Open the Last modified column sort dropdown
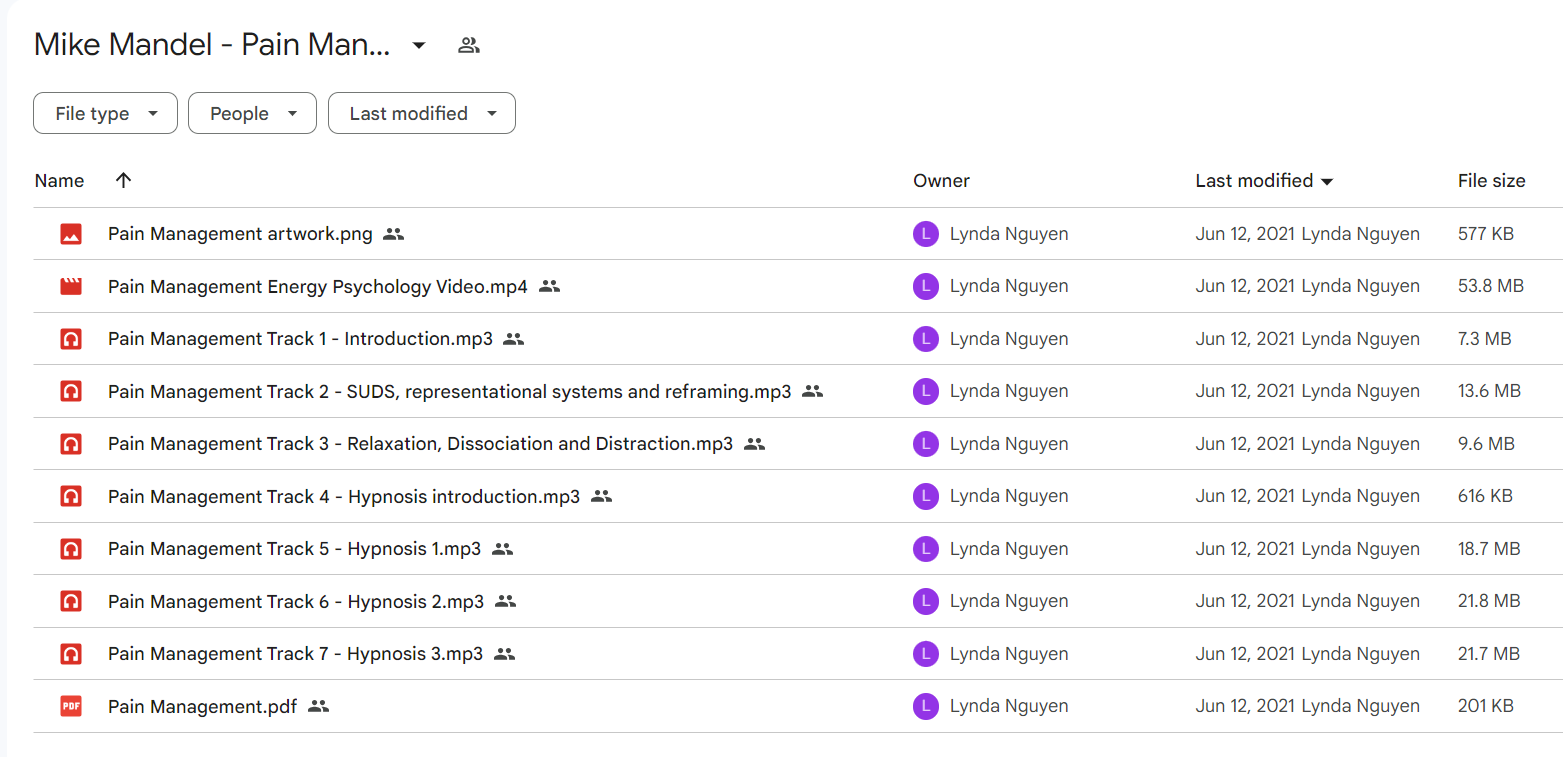This screenshot has width=1563, height=757. click(x=1327, y=182)
